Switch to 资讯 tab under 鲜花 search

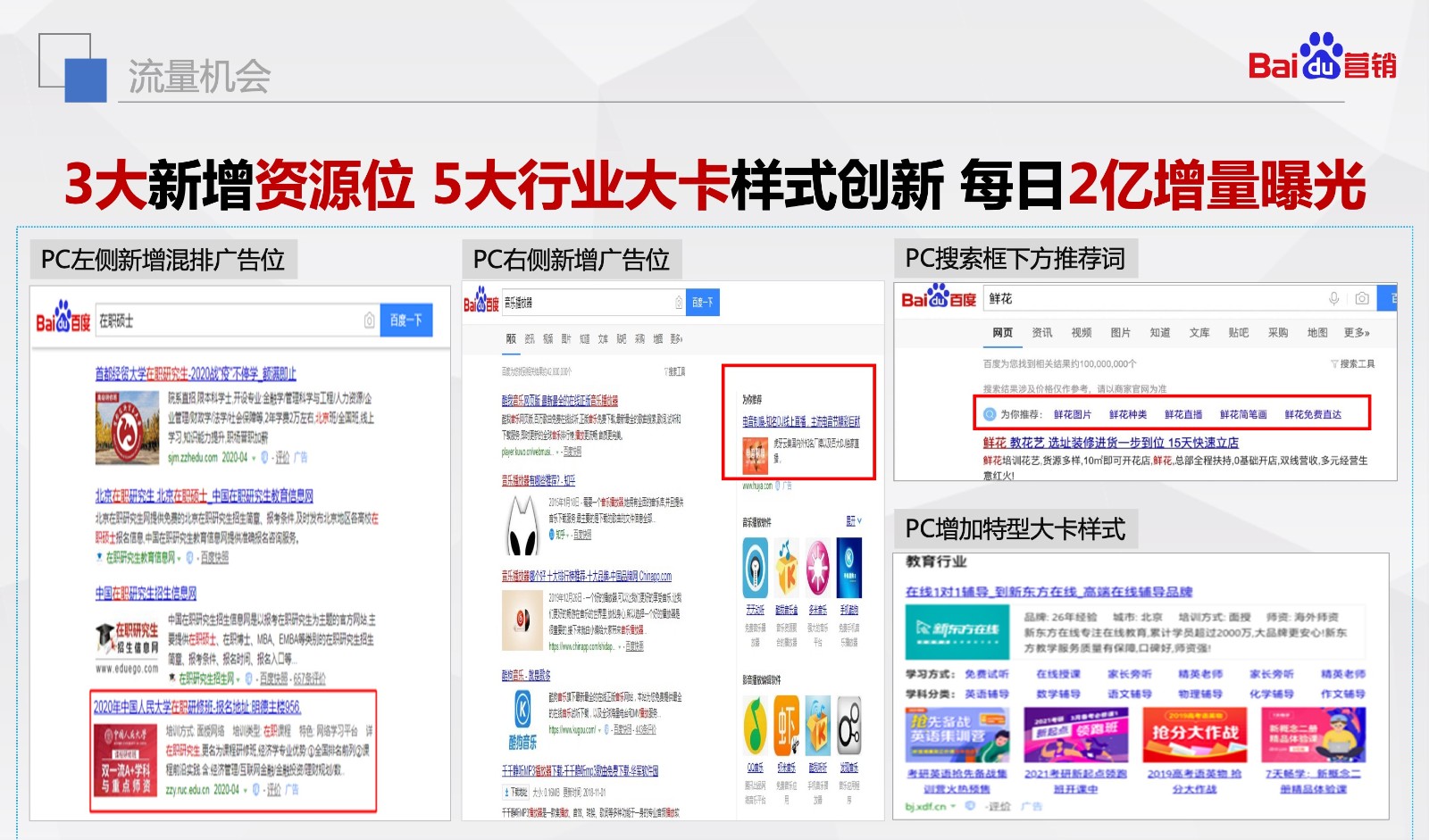pos(1042,332)
